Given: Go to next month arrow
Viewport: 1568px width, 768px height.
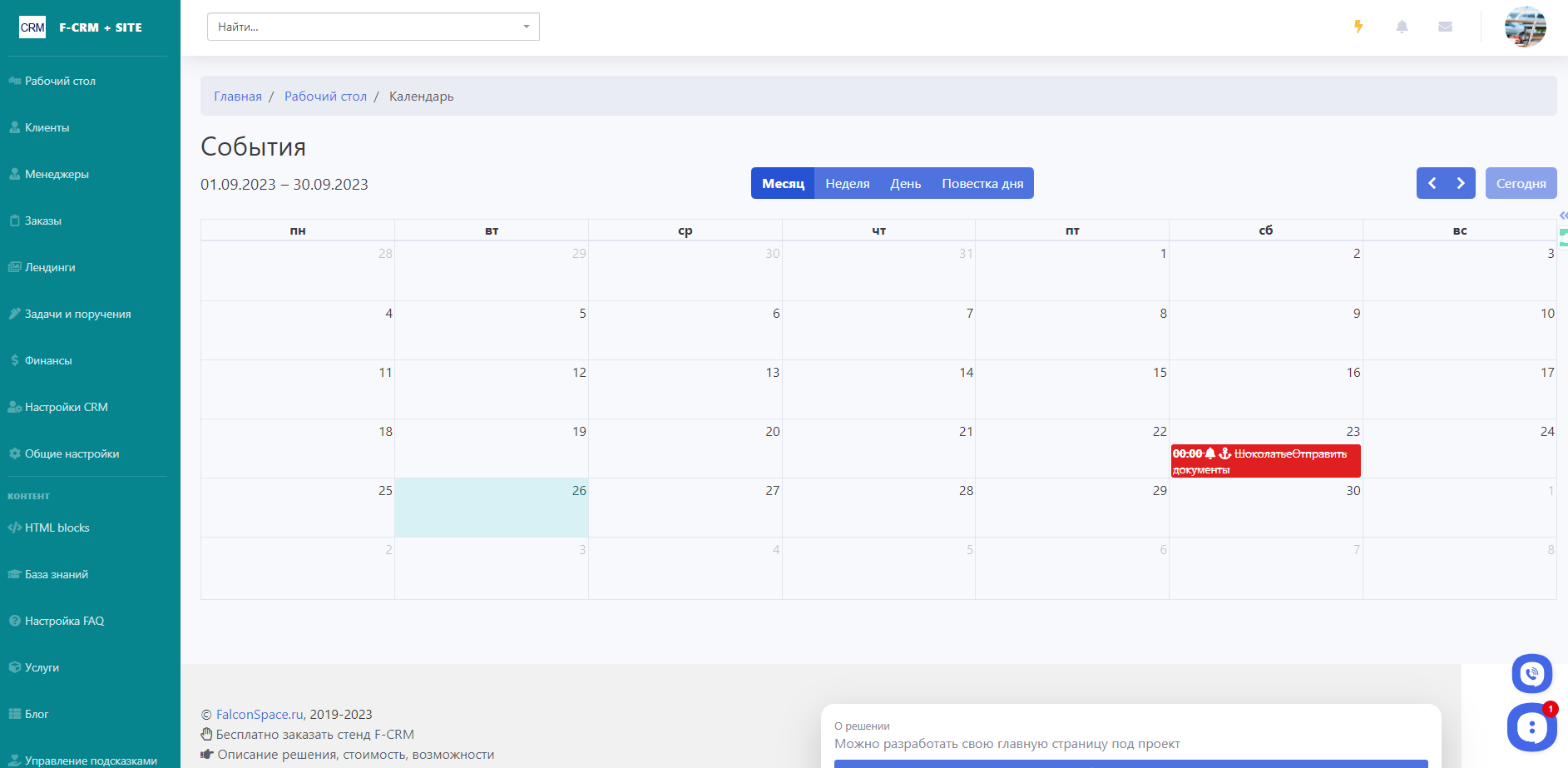Looking at the screenshot, I should 1461,183.
